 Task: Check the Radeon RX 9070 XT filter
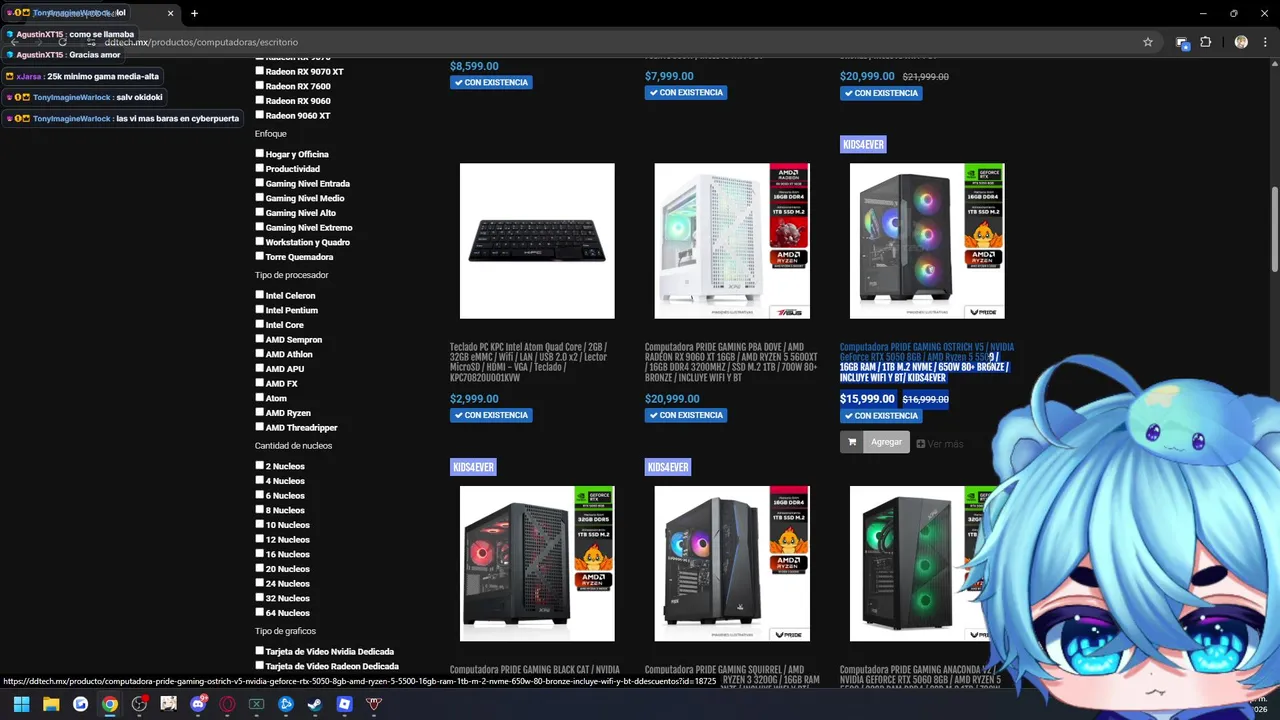260,71
